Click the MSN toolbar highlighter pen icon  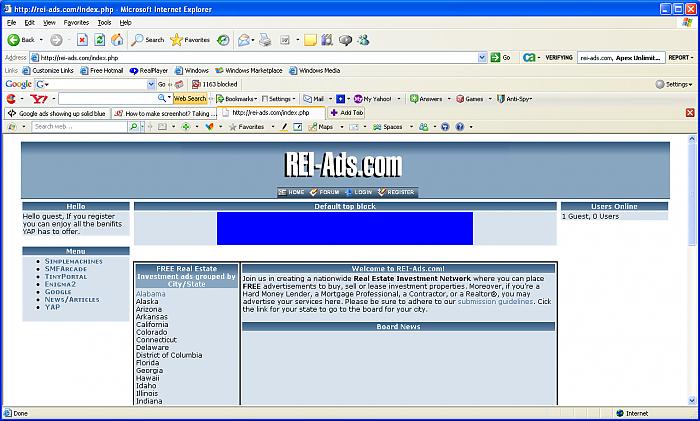click(x=284, y=127)
